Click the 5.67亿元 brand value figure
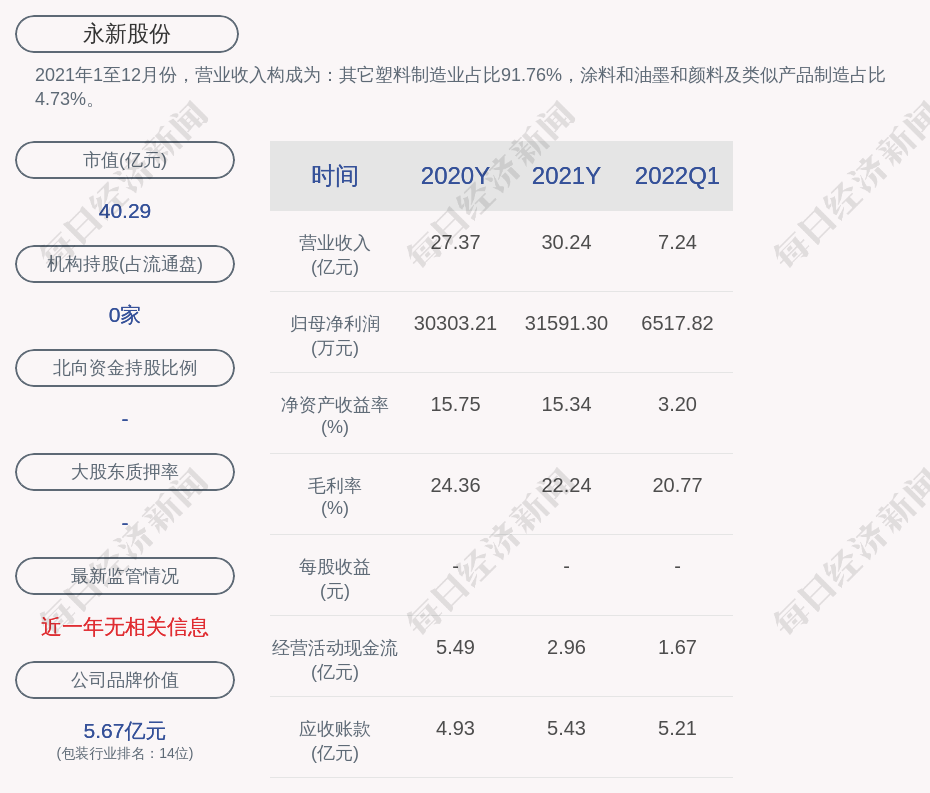930x793 pixels. pyautogui.click(x=125, y=731)
